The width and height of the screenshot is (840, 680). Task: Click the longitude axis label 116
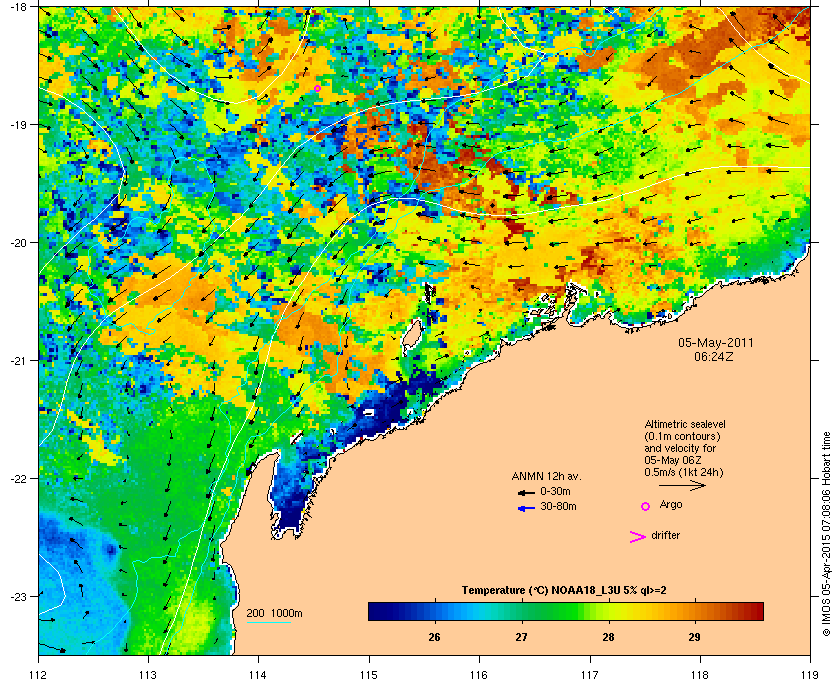(x=479, y=674)
